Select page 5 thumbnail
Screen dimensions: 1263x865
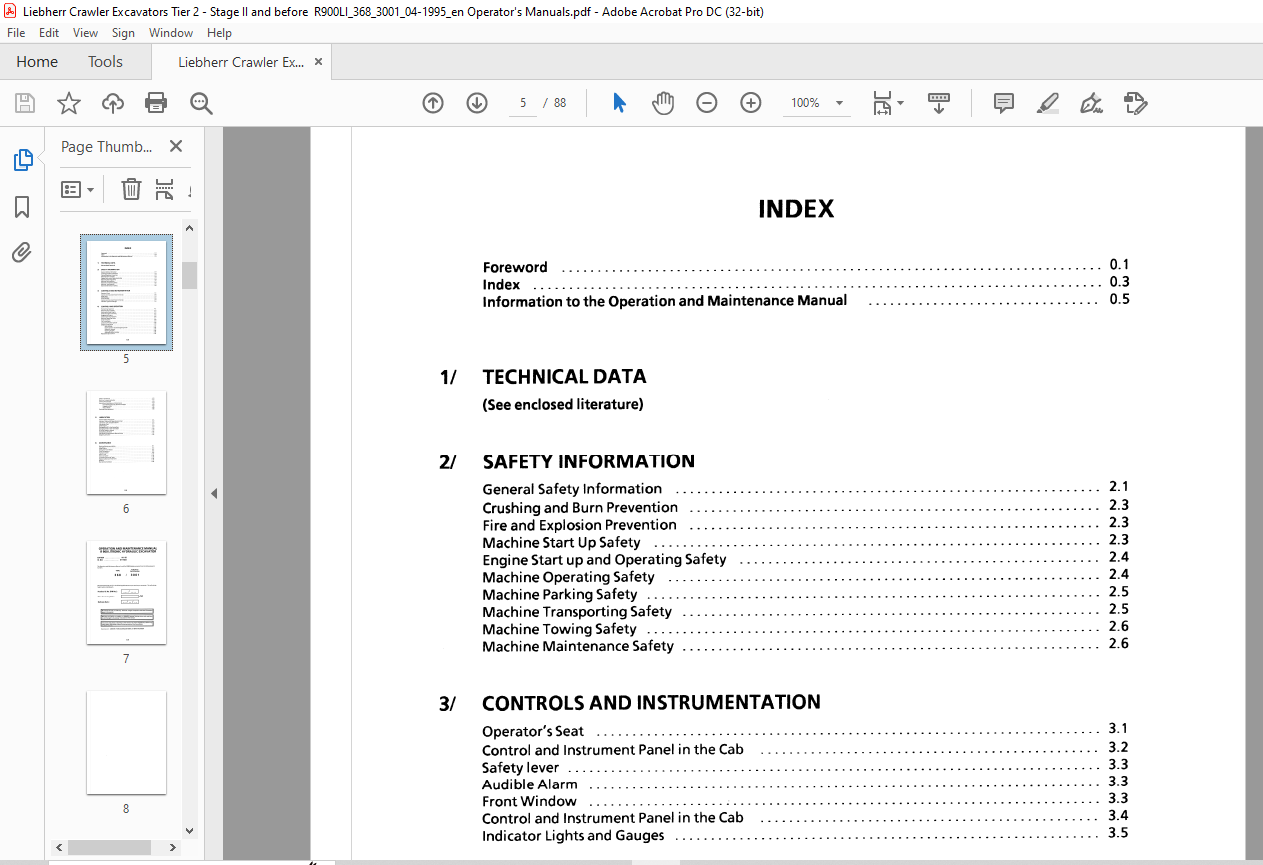[x=126, y=292]
